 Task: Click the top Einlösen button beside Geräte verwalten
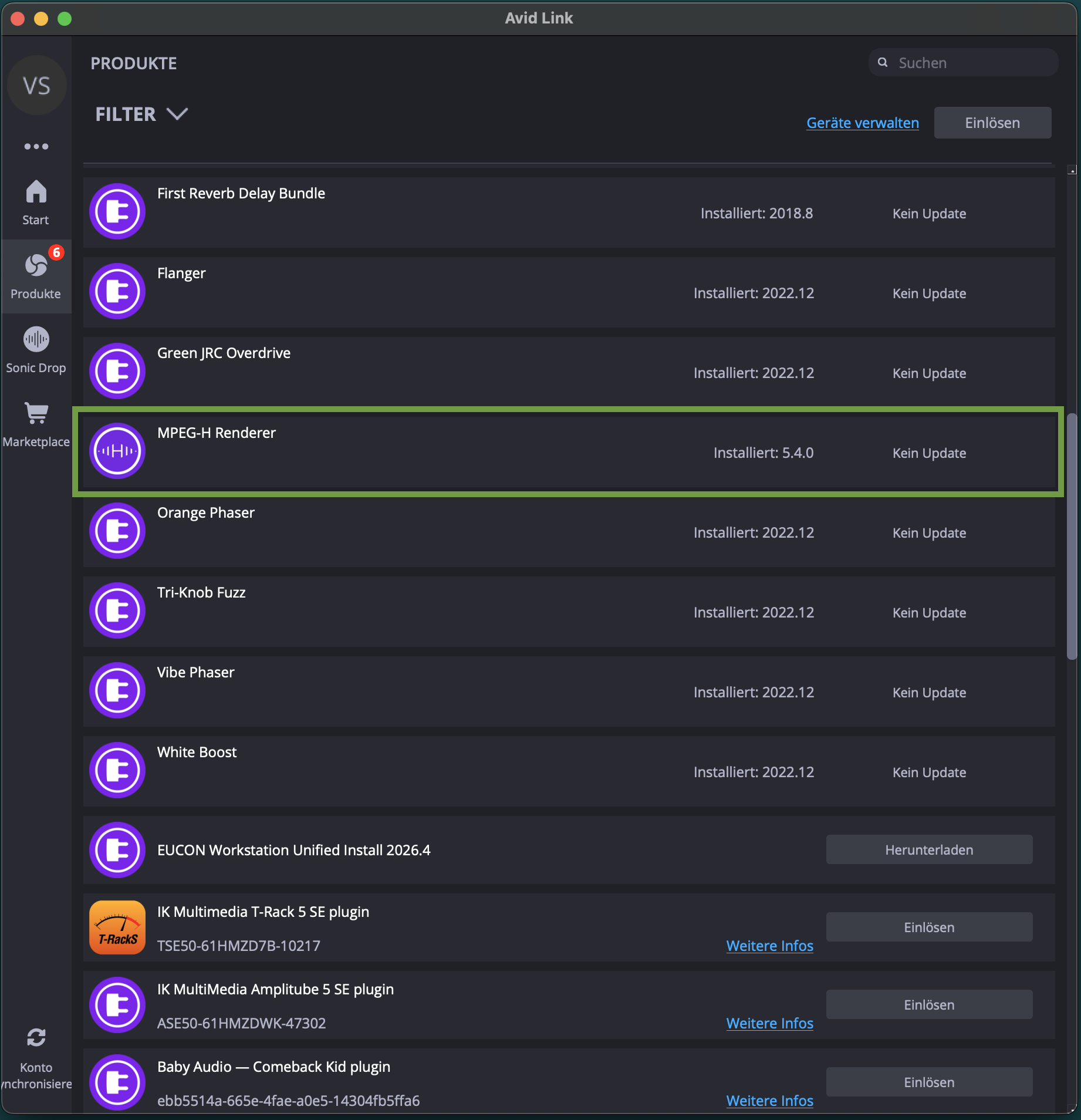[x=992, y=123]
